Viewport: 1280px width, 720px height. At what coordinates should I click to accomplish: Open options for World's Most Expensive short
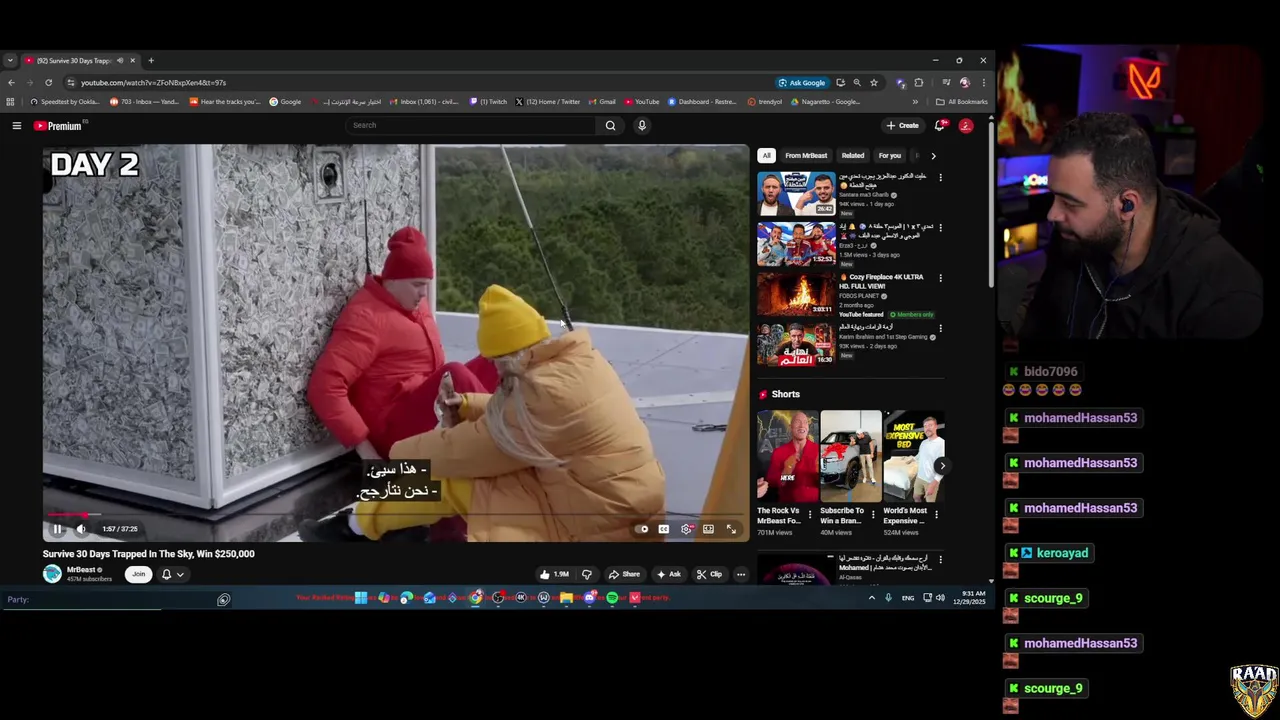937,515
